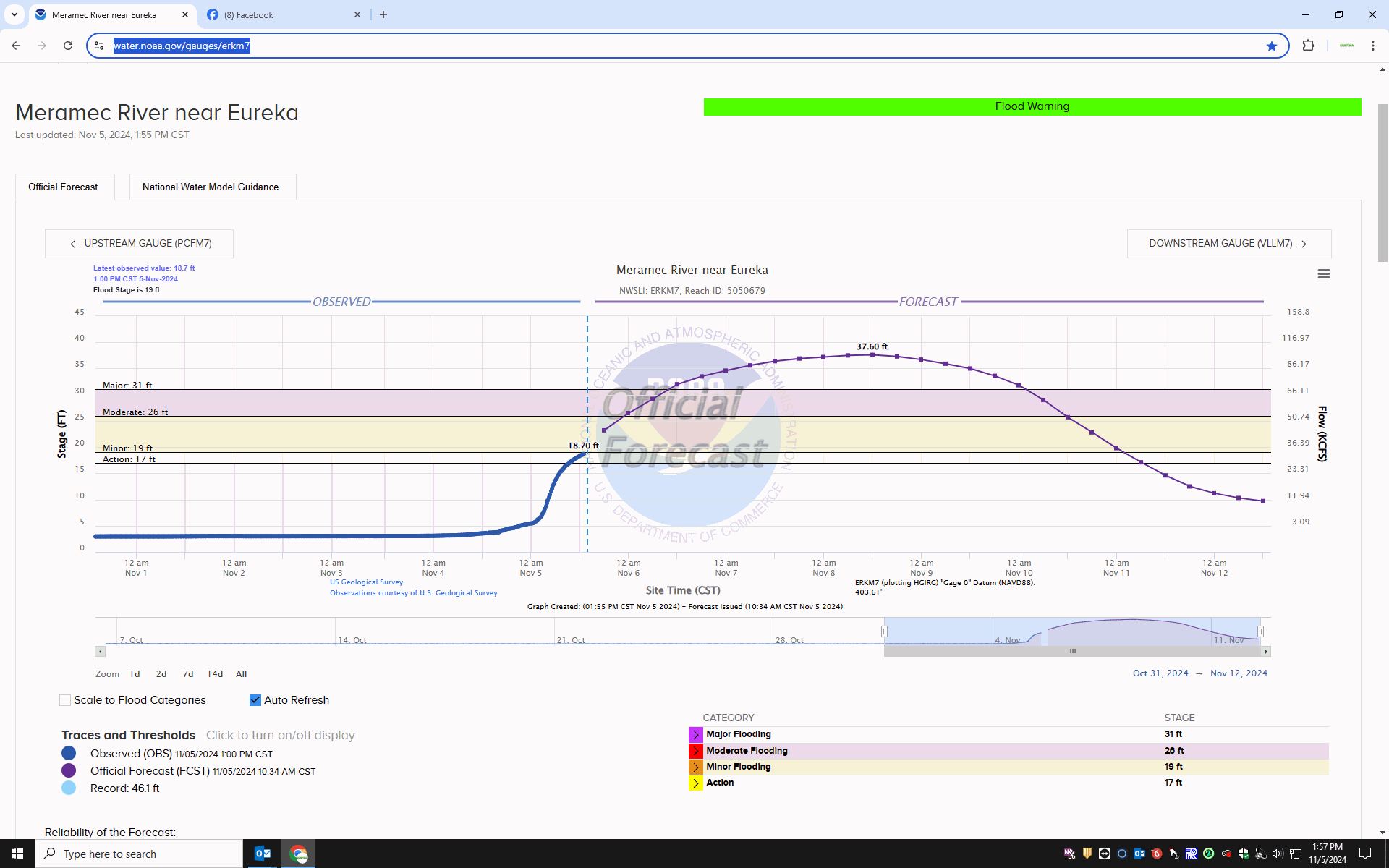Screen dimensions: 1389x868
Task: View site information icon in address bar
Action: [99, 46]
